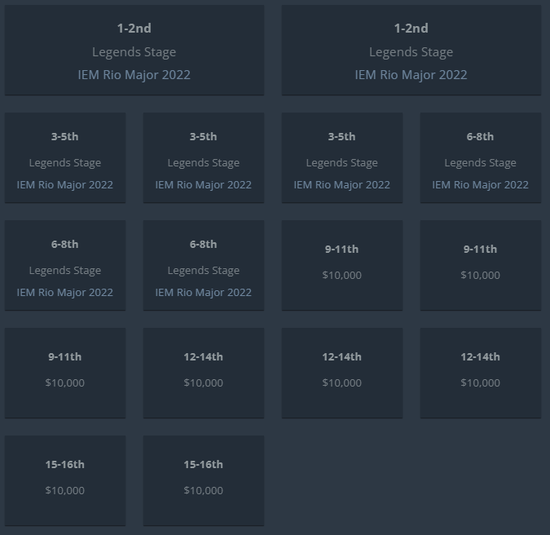550x535 pixels.
Task: Select the leftmost 12-14th placement card
Action: coord(203,373)
